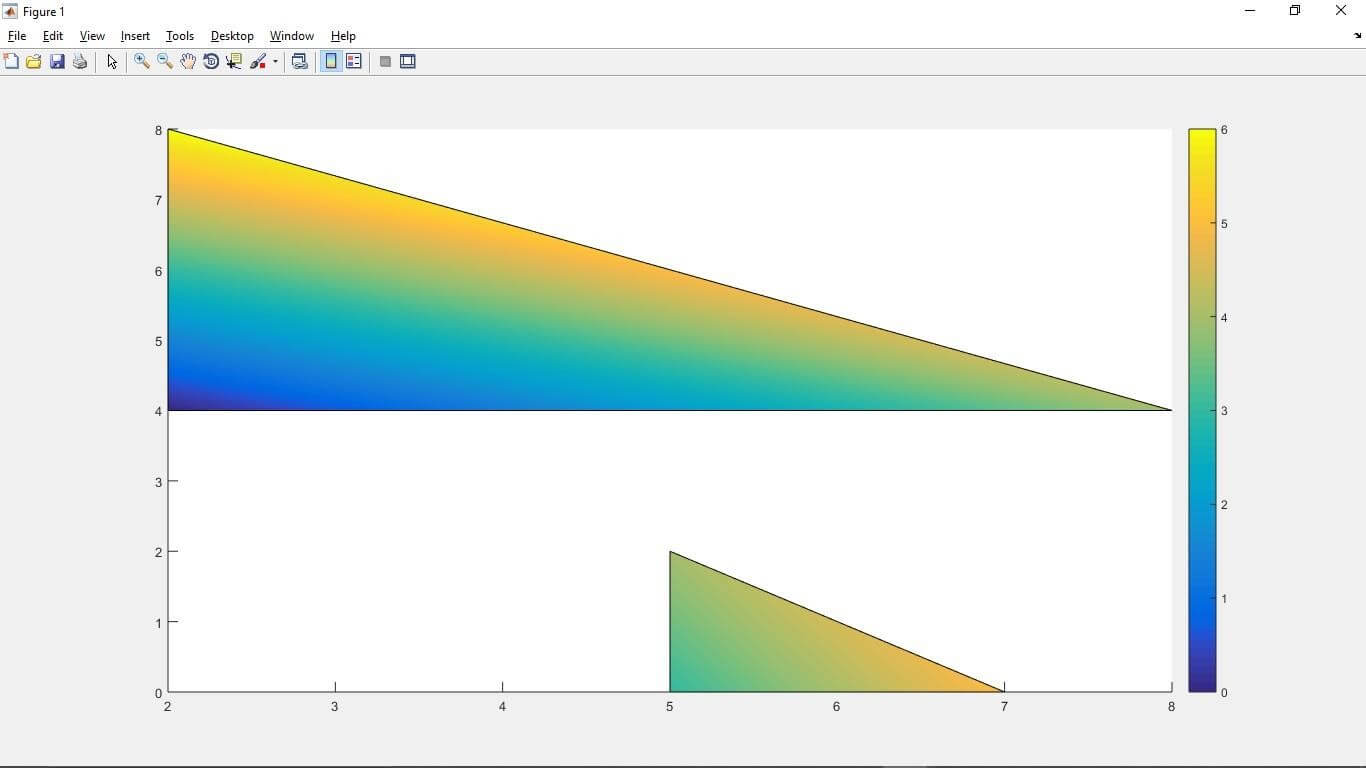Toggle the Edit Plot arrow mode
Screen dimensions: 1366x768
(111, 61)
